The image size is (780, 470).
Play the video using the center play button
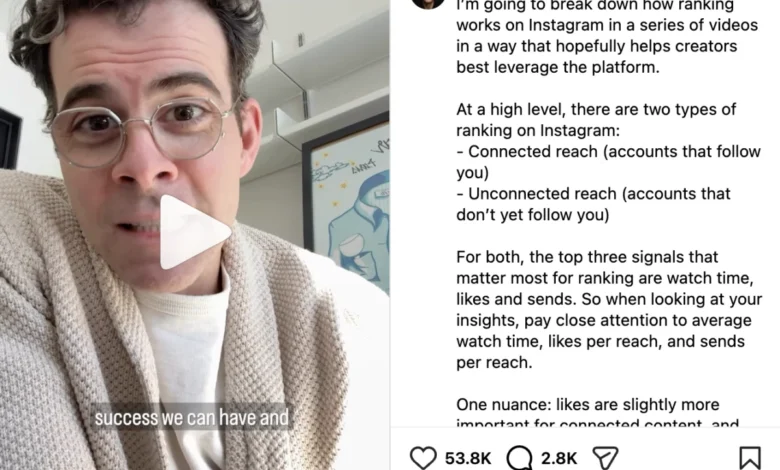coord(195,232)
